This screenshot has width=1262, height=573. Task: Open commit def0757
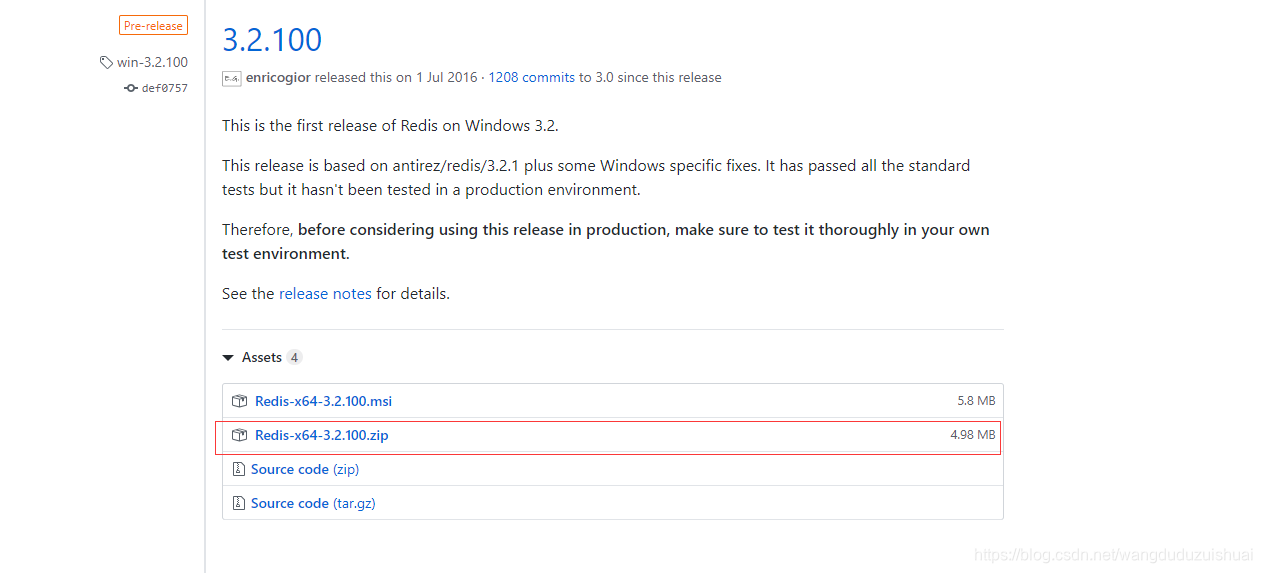pos(165,88)
